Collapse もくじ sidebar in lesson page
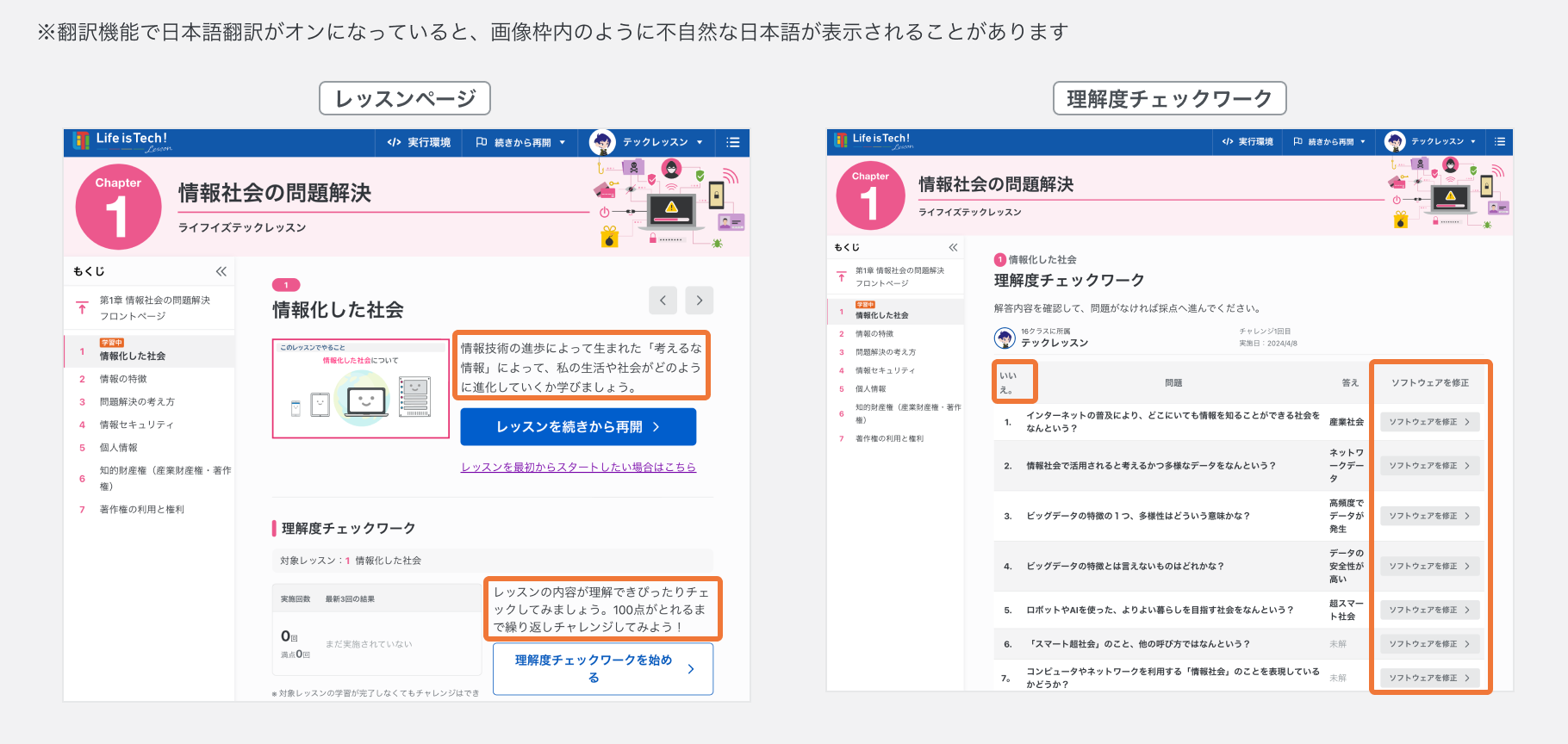Viewport: 1568px width, 744px height. point(221,271)
